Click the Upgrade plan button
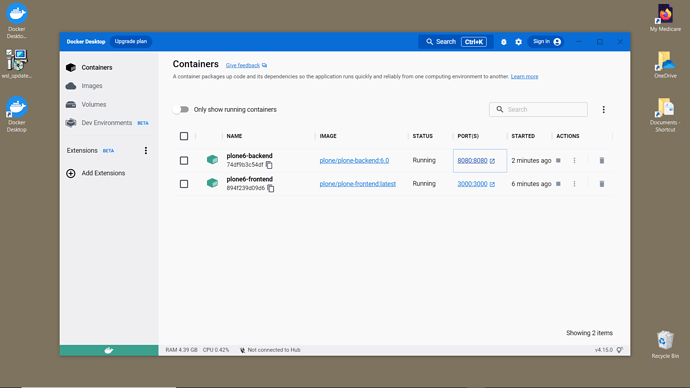 (131, 41)
